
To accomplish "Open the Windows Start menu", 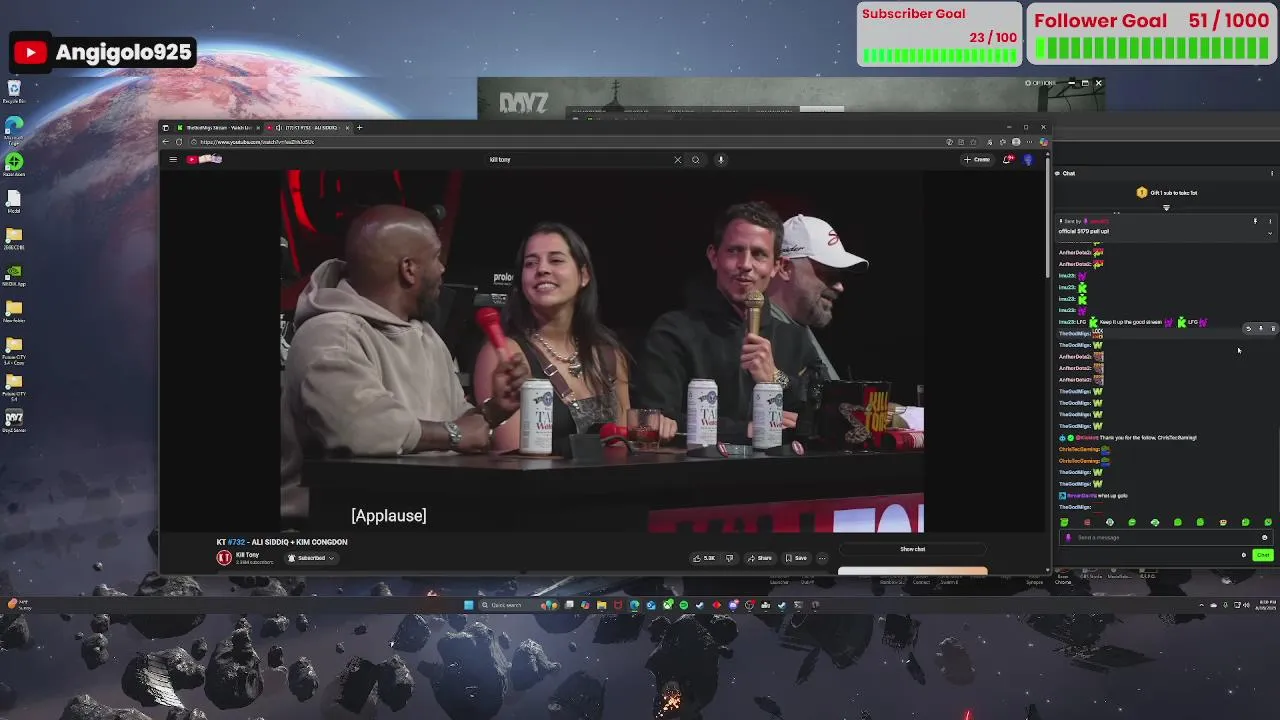I will pyautogui.click(x=468, y=605).
